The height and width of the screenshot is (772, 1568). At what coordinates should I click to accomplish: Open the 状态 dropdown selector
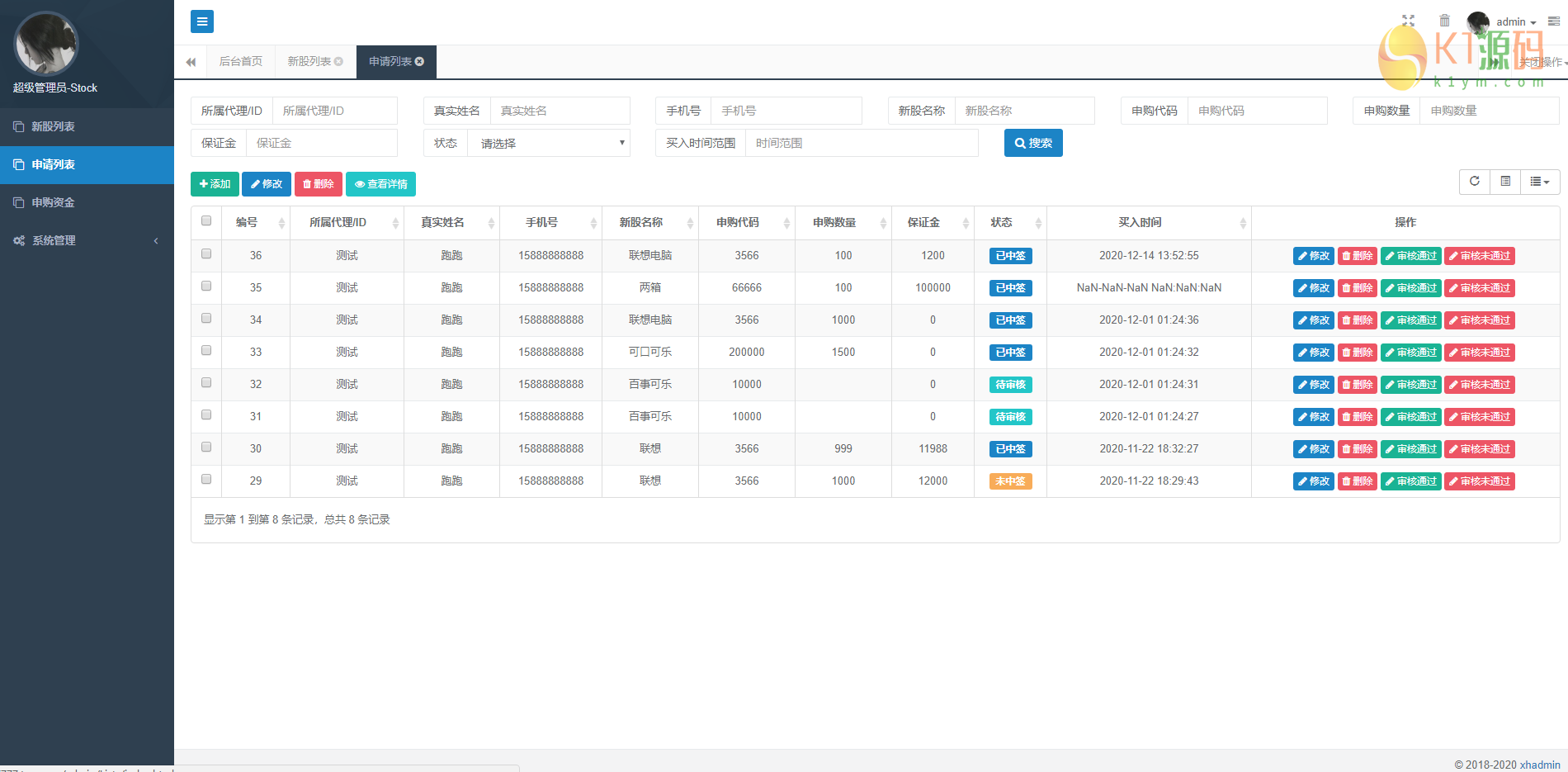point(549,143)
